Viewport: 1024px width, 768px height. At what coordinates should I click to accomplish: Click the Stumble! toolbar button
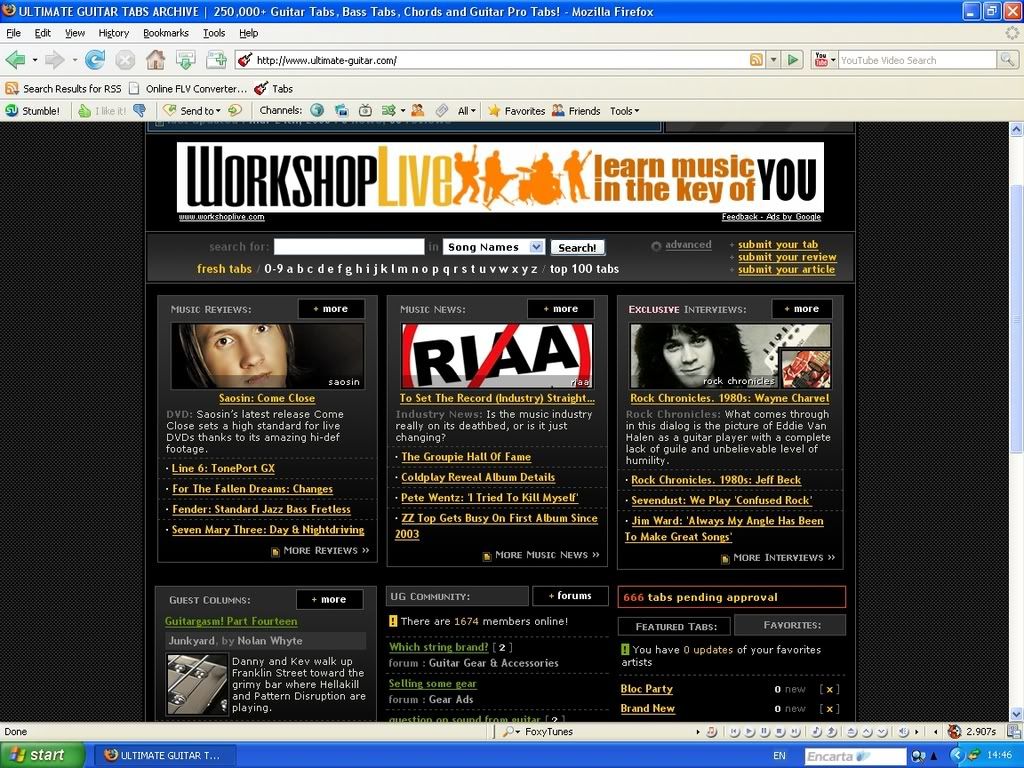[x=33, y=111]
